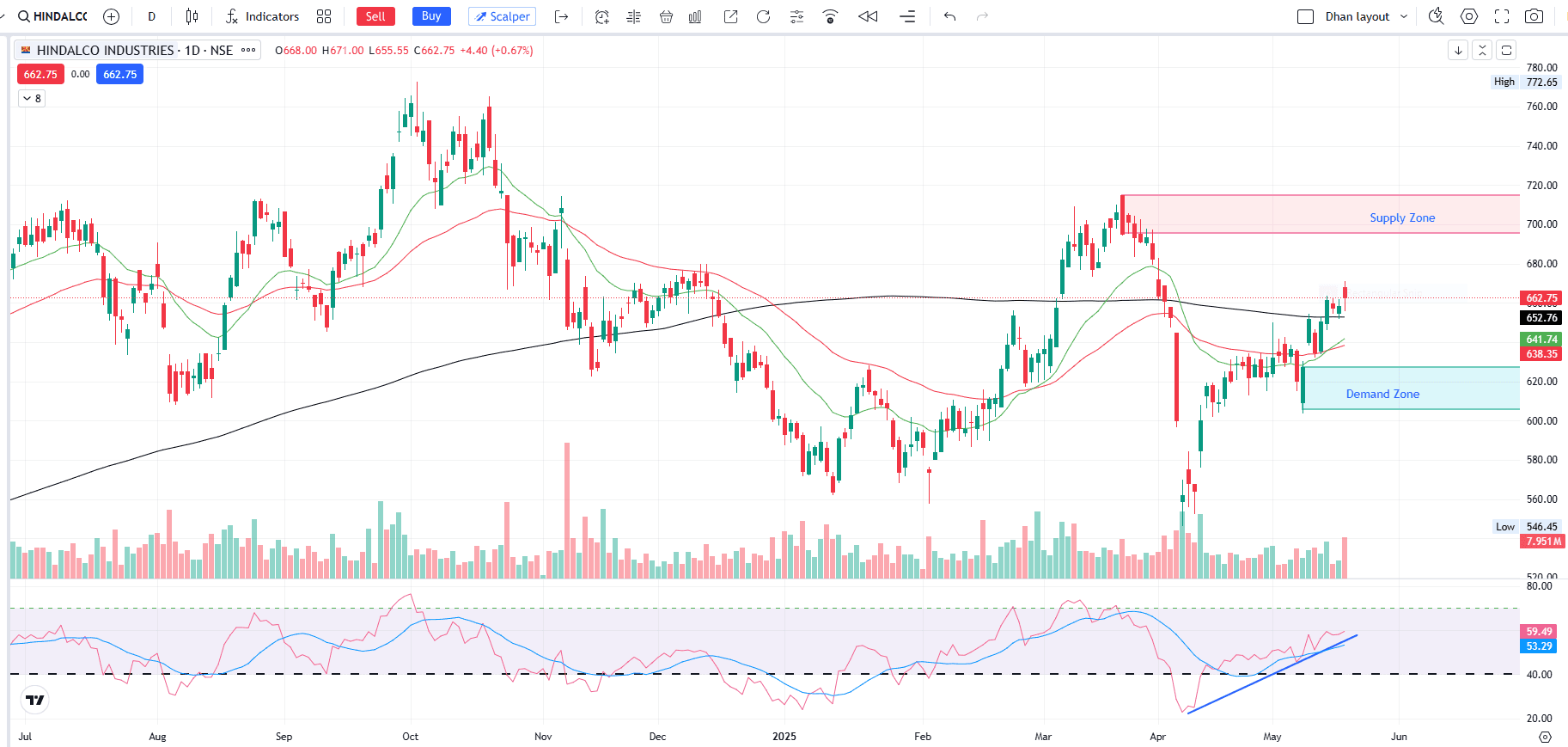This screenshot has height=747, width=1568.
Task: Open quick search lightning icon
Action: (1436, 16)
